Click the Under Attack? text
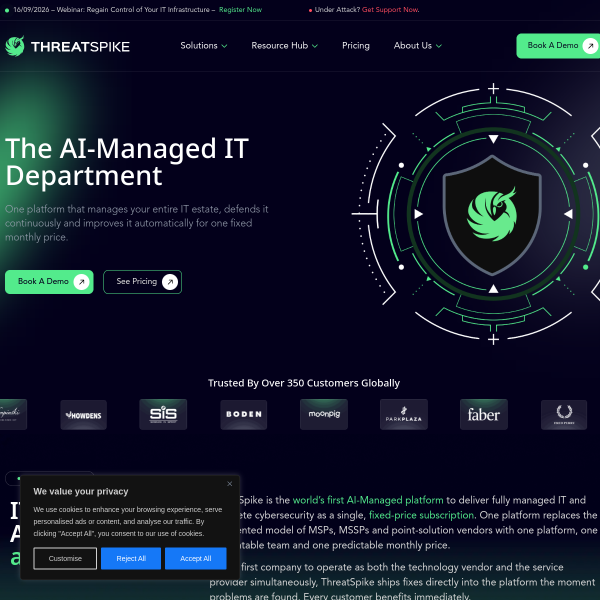600x600 pixels. pyautogui.click(x=337, y=10)
